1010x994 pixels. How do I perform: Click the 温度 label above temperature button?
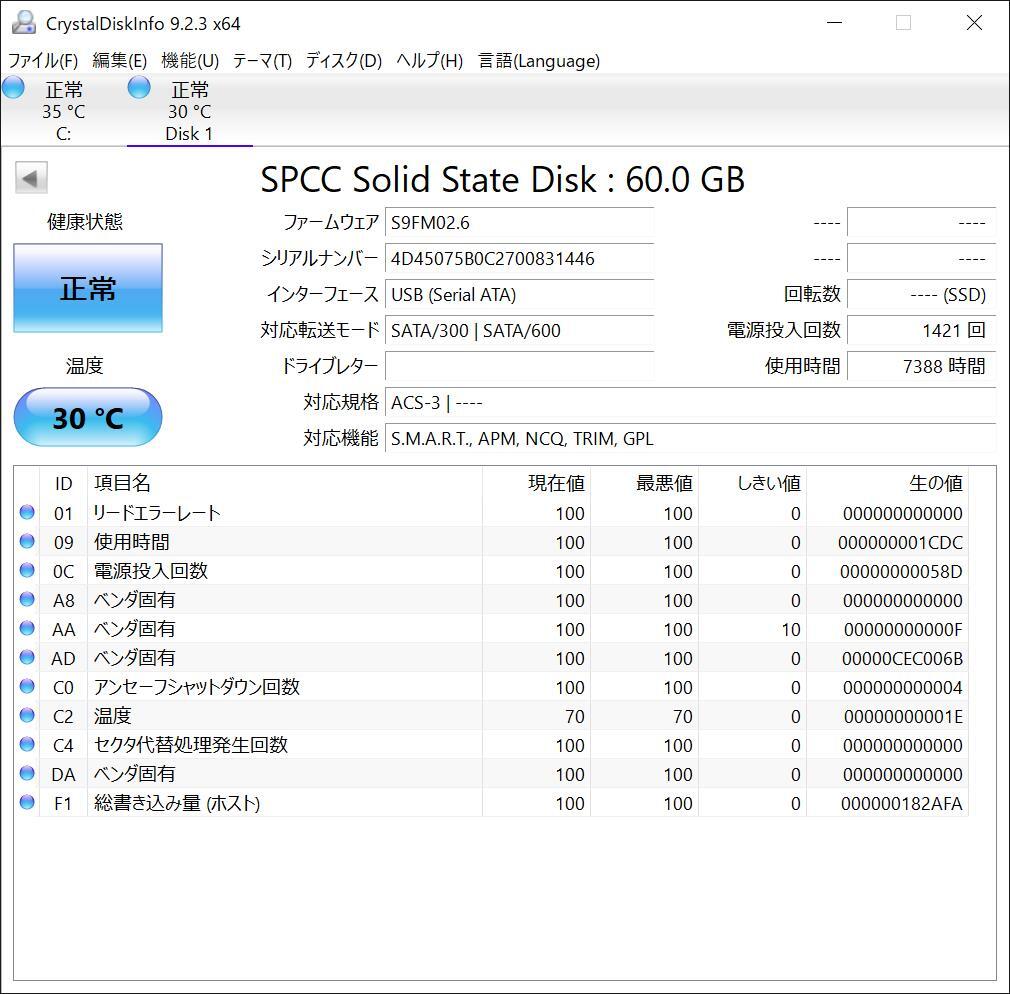click(84, 366)
